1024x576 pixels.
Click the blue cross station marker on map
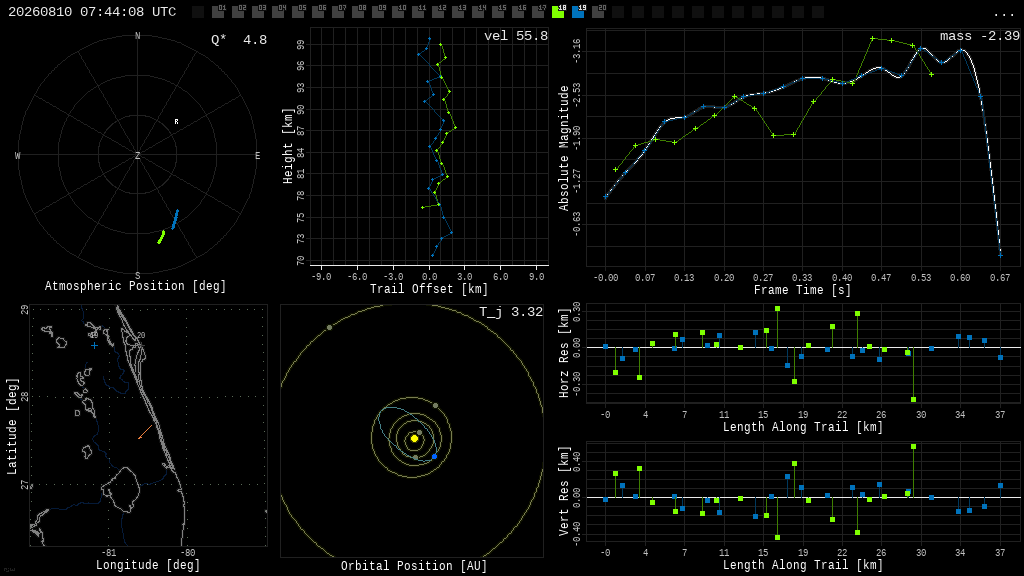(x=95, y=345)
